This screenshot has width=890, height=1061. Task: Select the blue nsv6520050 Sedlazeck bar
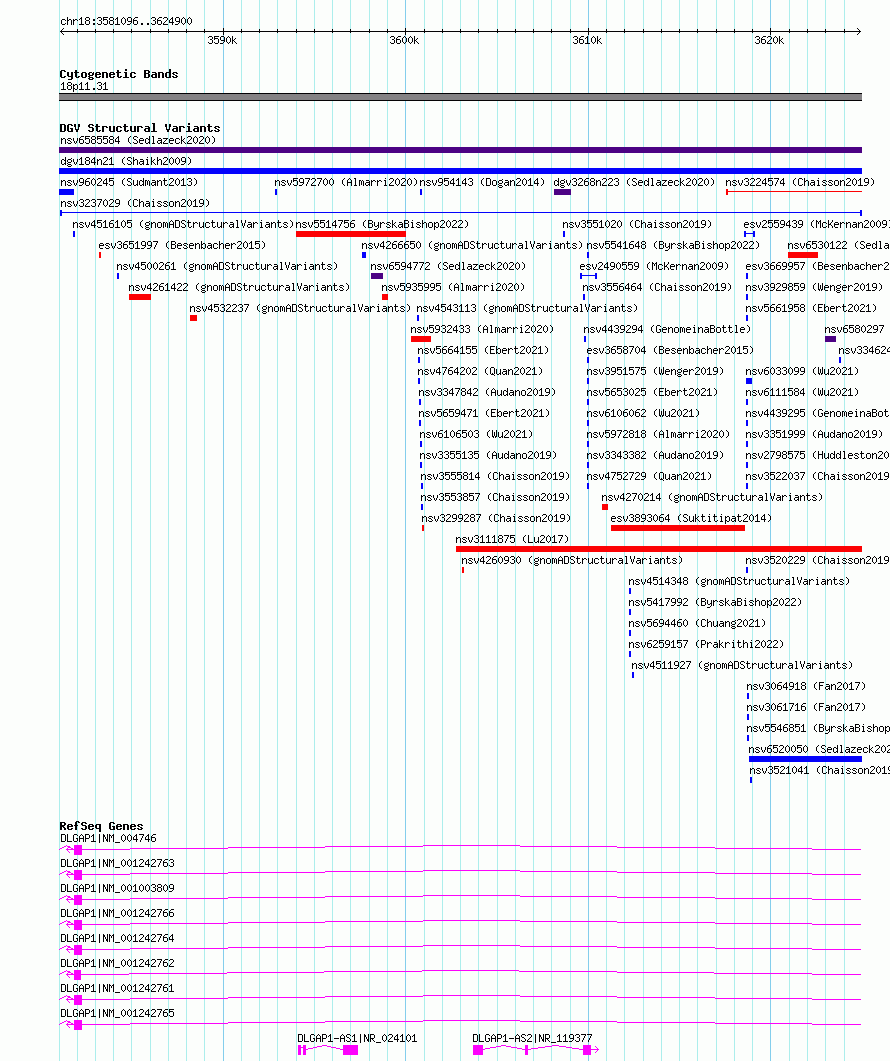805,759
